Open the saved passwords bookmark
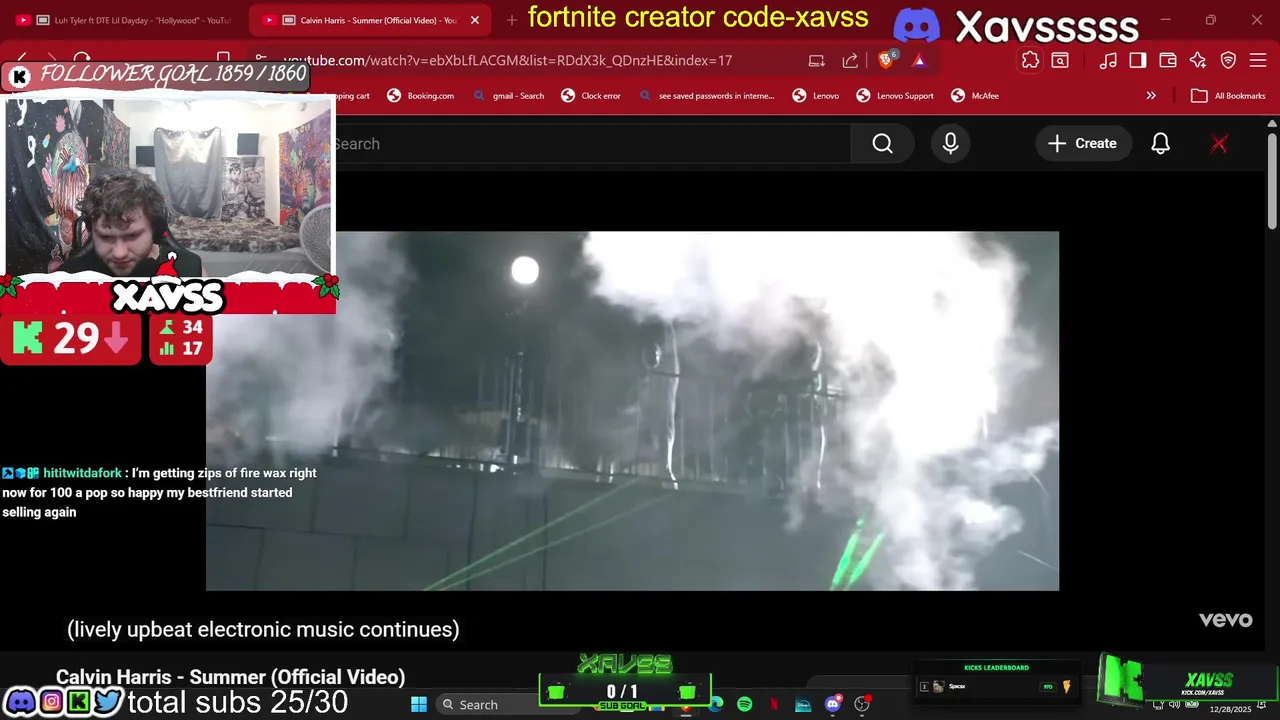 [x=706, y=96]
